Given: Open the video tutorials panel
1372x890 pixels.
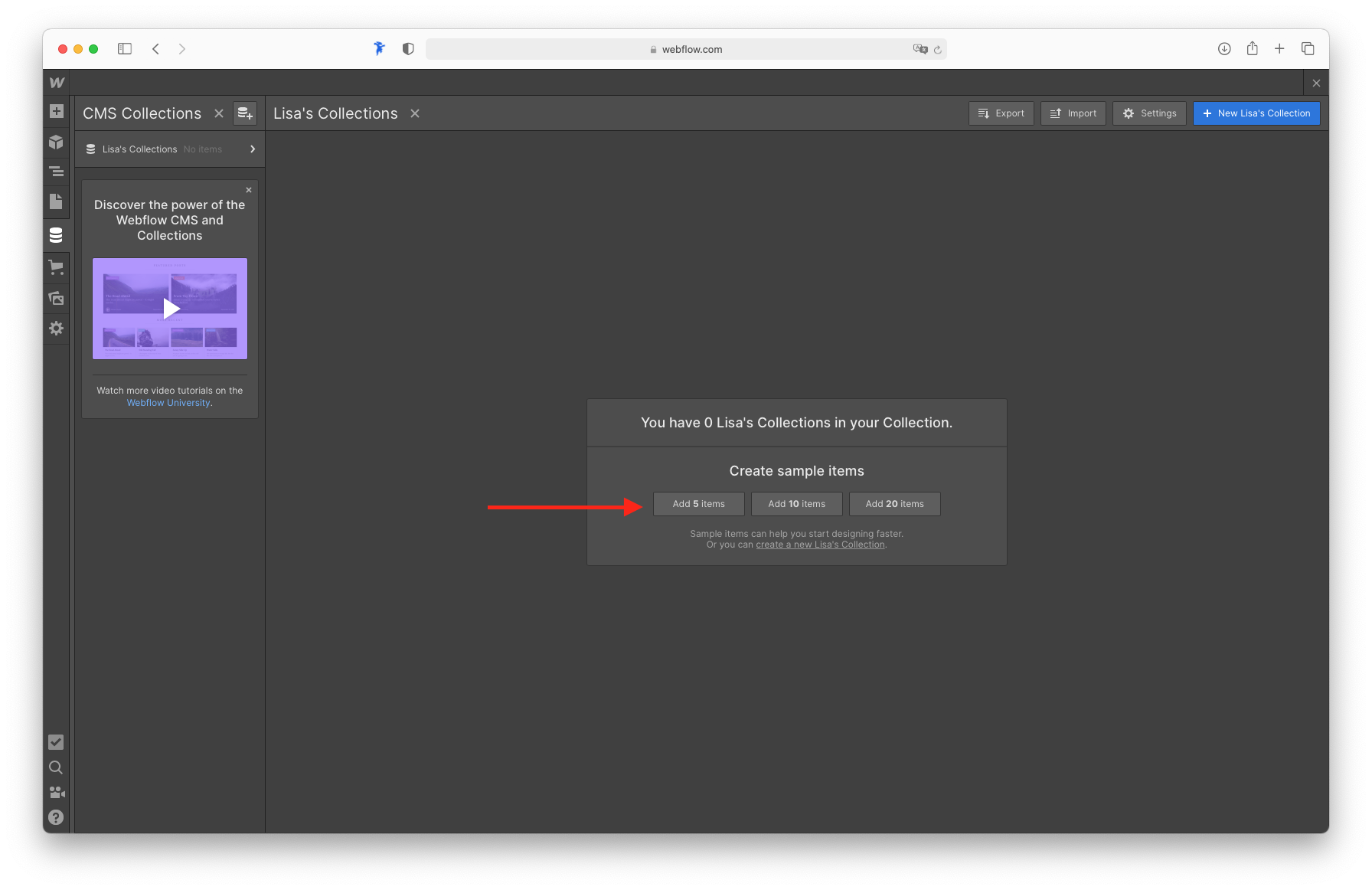Looking at the screenshot, I should click(x=56, y=793).
